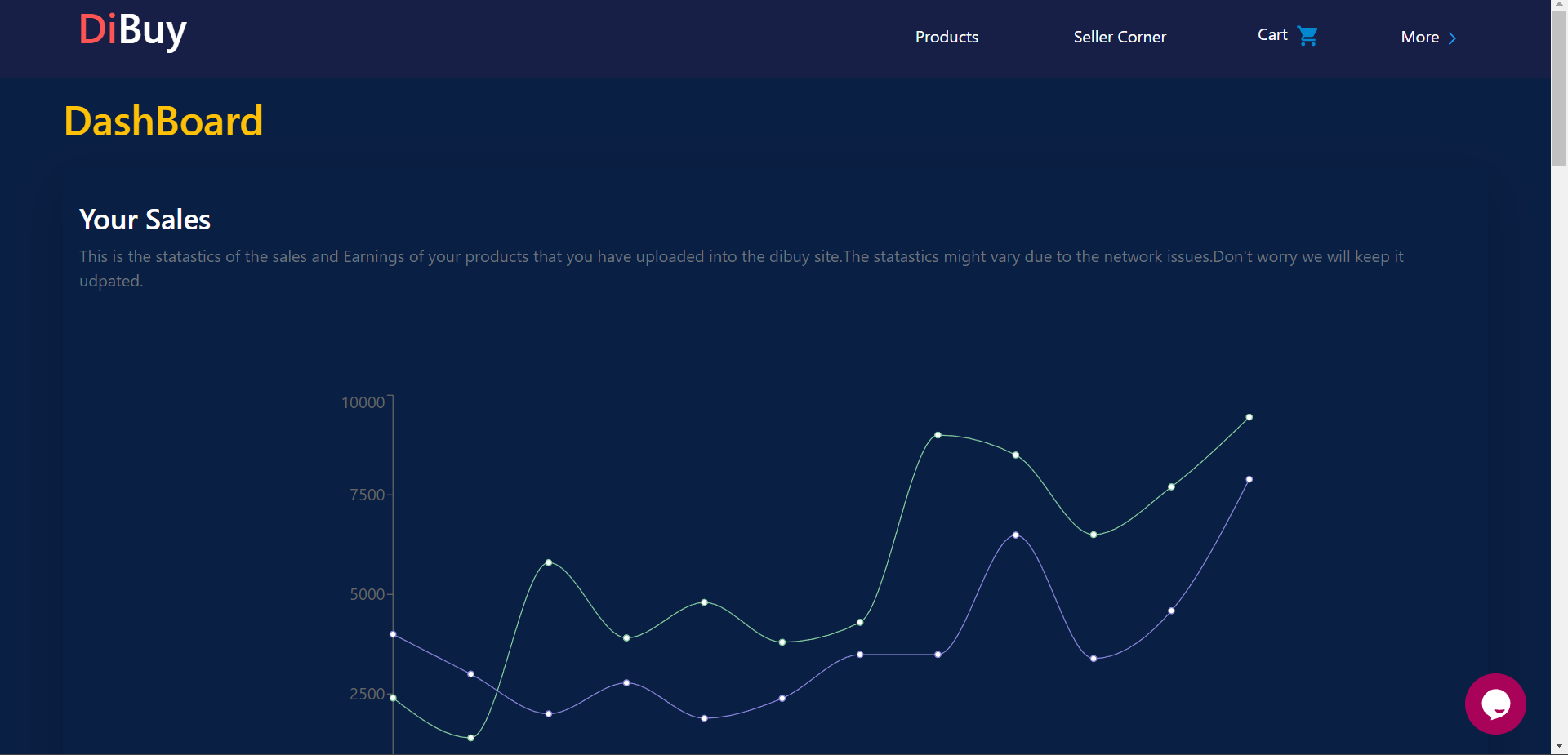Open the chat bubble widget
The image size is (1568, 755).
click(1495, 704)
